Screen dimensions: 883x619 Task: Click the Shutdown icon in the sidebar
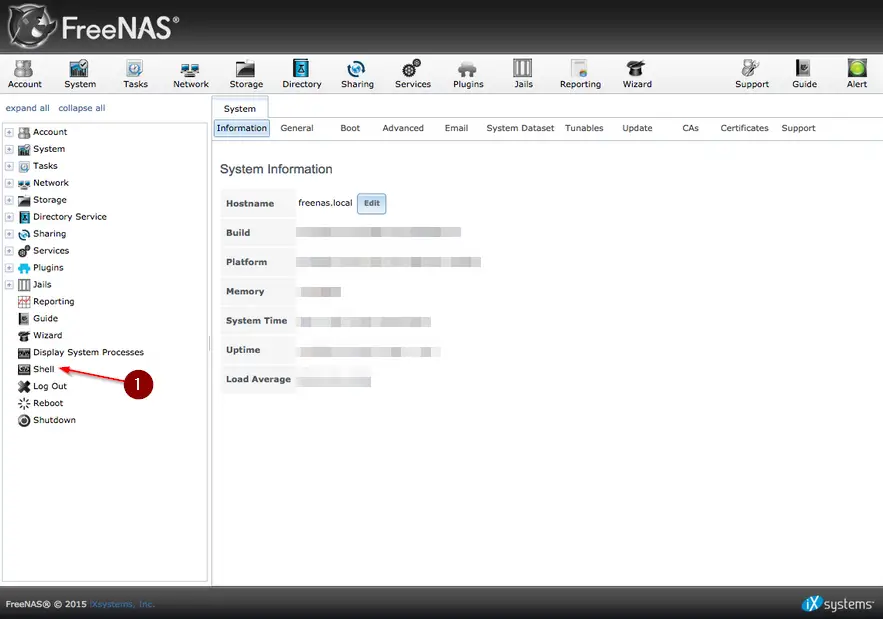(x=24, y=420)
